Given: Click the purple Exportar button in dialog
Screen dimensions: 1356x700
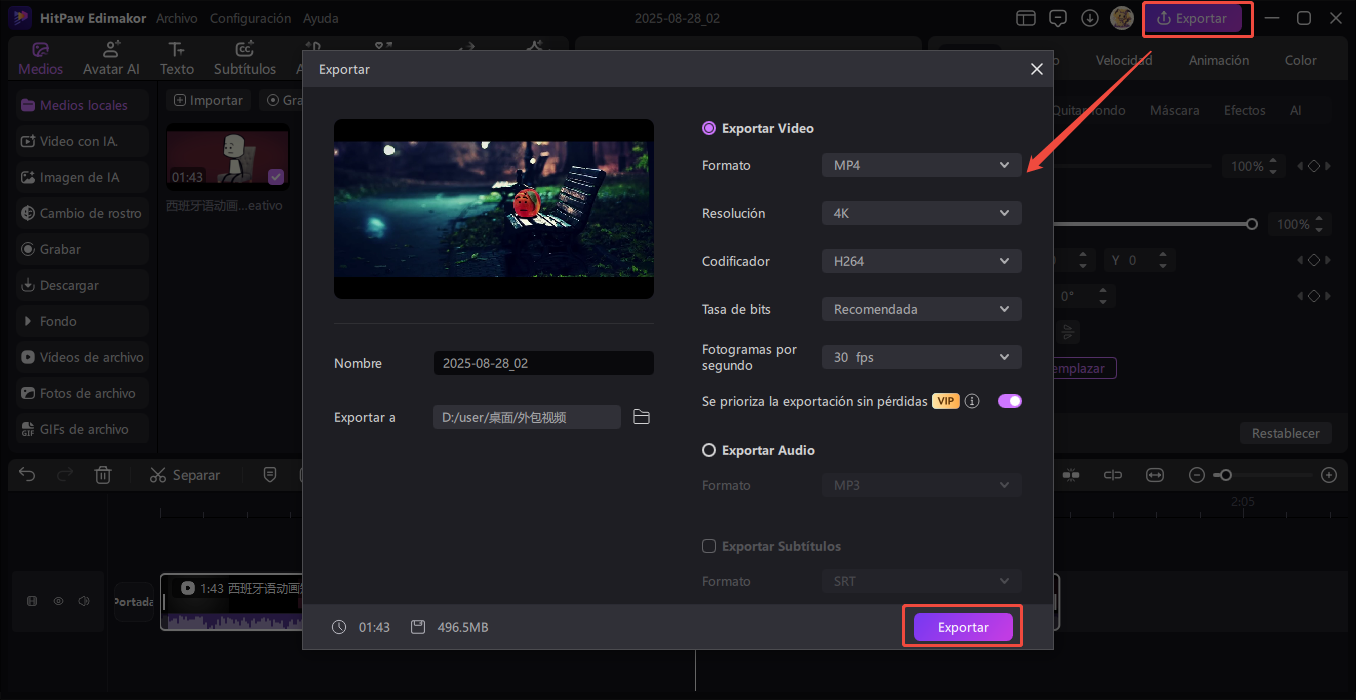Looking at the screenshot, I should (962, 627).
